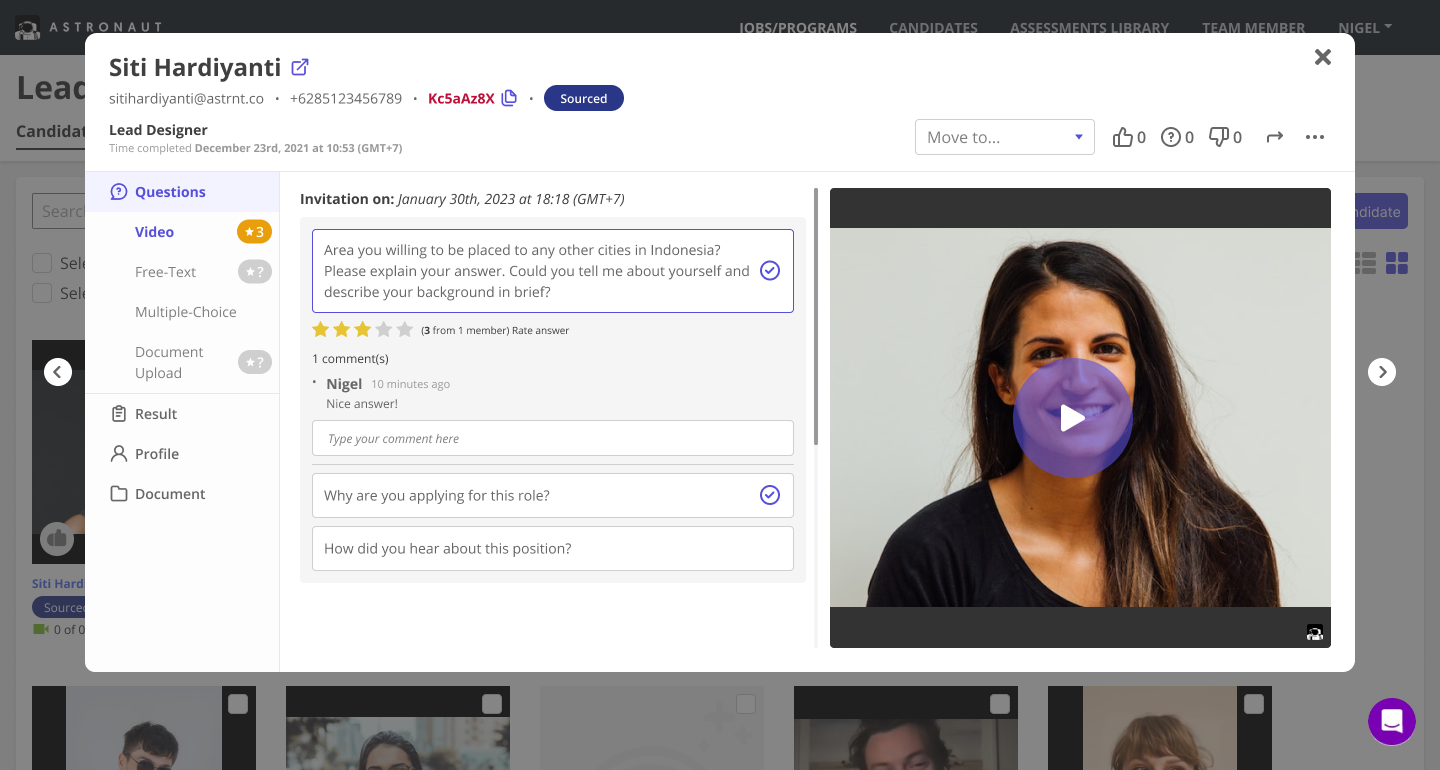Switch to grid view in background page
The image size is (1440, 770).
pos(1397,263)
